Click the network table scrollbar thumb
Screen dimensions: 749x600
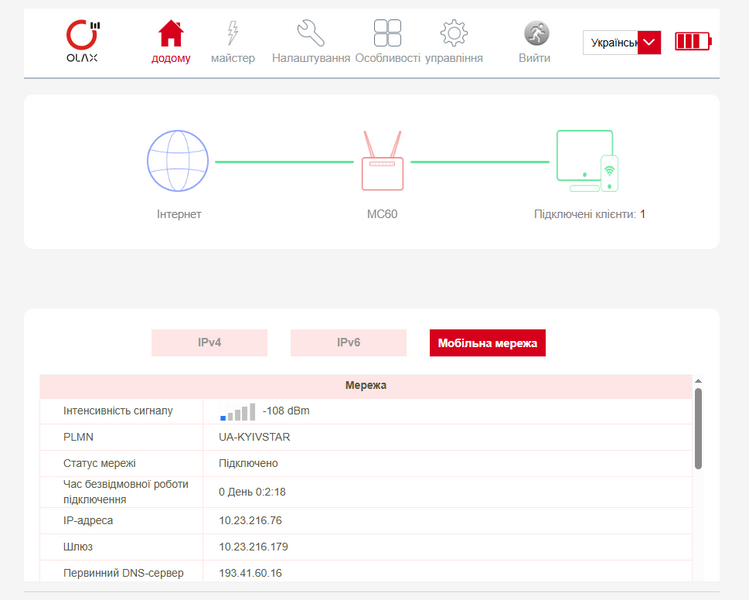698,429
